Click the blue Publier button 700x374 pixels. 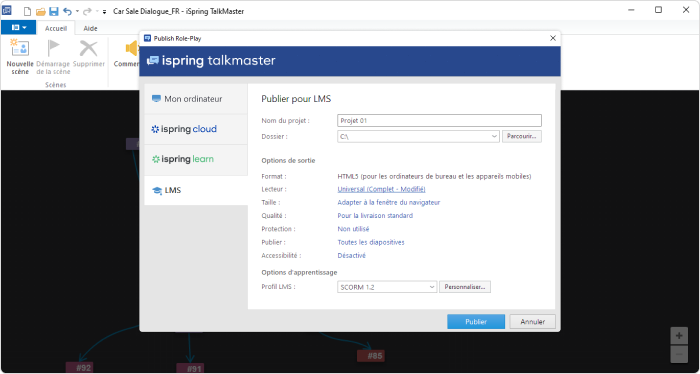pos(476,322)
